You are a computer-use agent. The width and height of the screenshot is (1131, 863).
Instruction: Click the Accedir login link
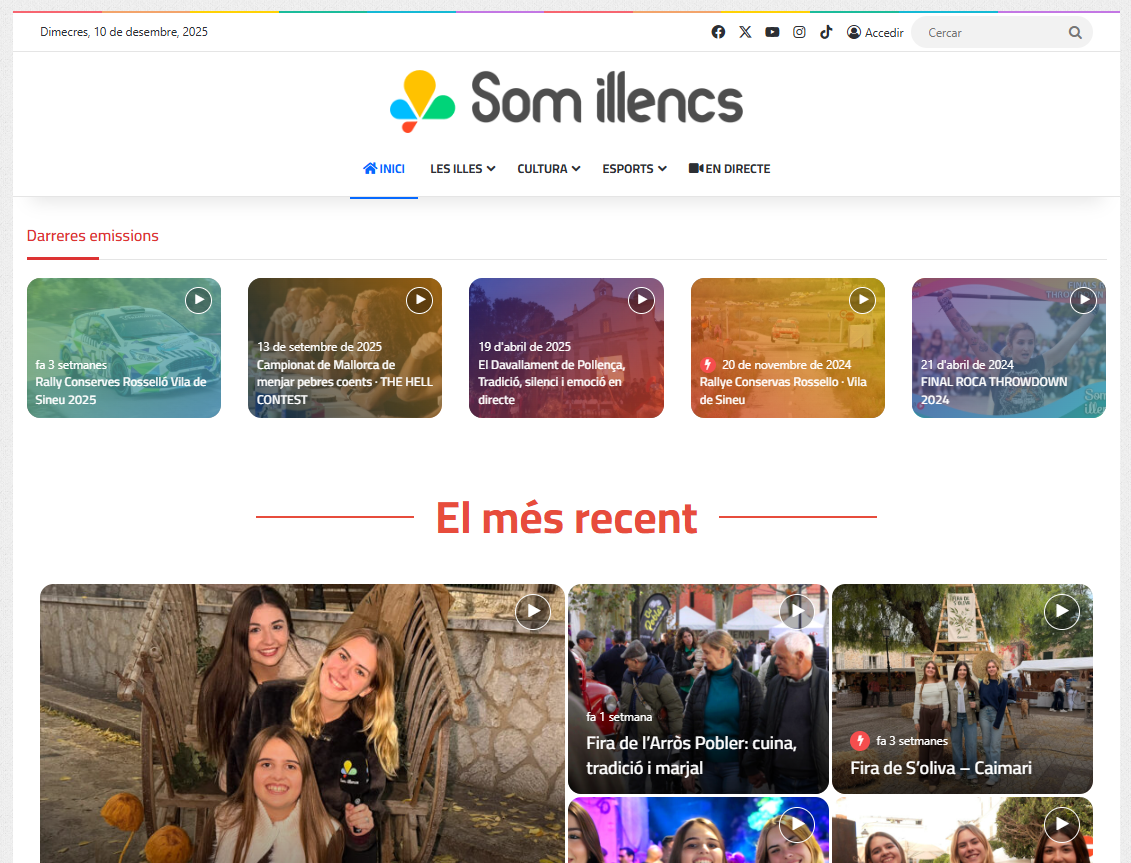875,33
